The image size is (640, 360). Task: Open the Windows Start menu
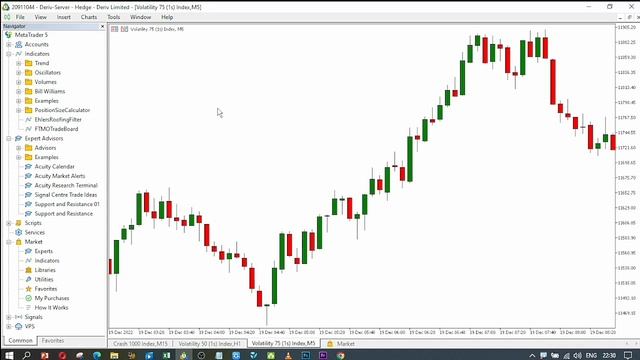point(9,356)
